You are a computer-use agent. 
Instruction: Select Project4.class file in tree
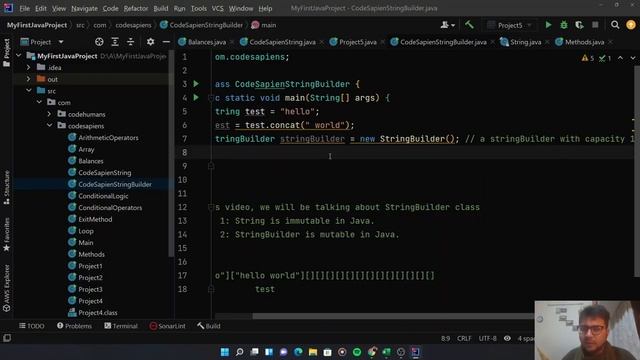pos(98,313)
